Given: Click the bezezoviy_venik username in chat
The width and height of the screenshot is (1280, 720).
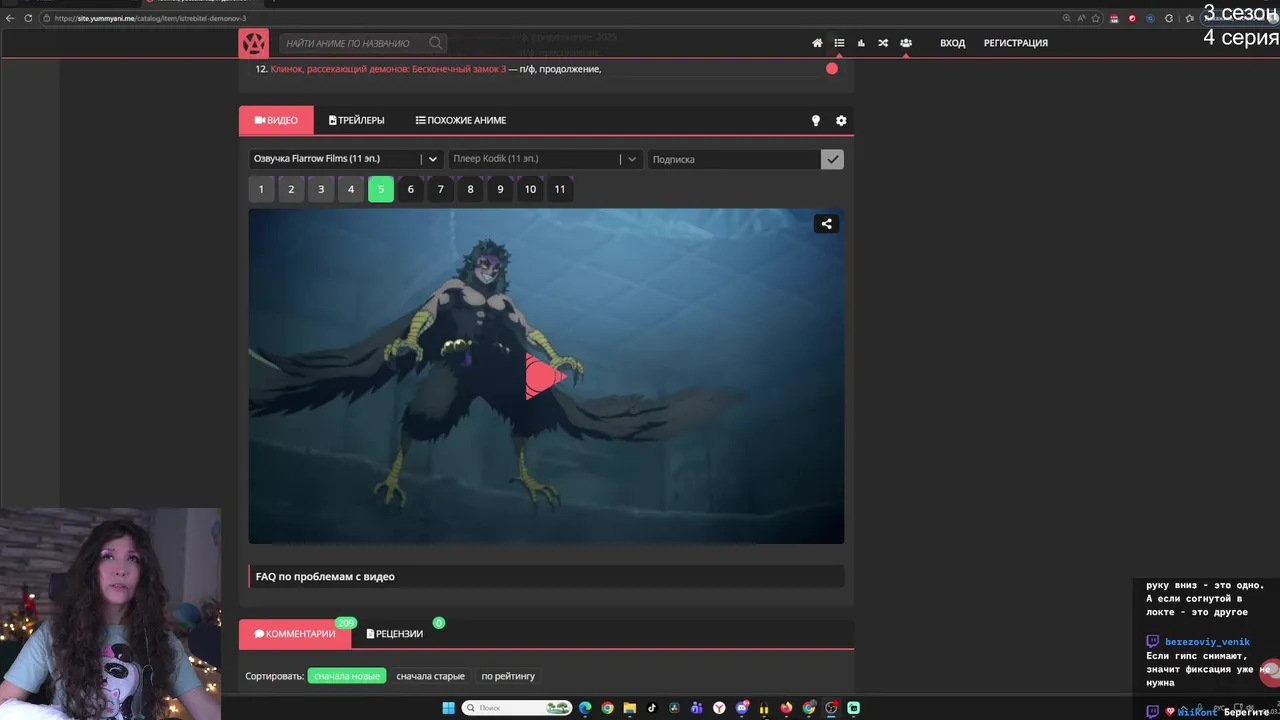Looking at the screenshot, I should 1207,642.
